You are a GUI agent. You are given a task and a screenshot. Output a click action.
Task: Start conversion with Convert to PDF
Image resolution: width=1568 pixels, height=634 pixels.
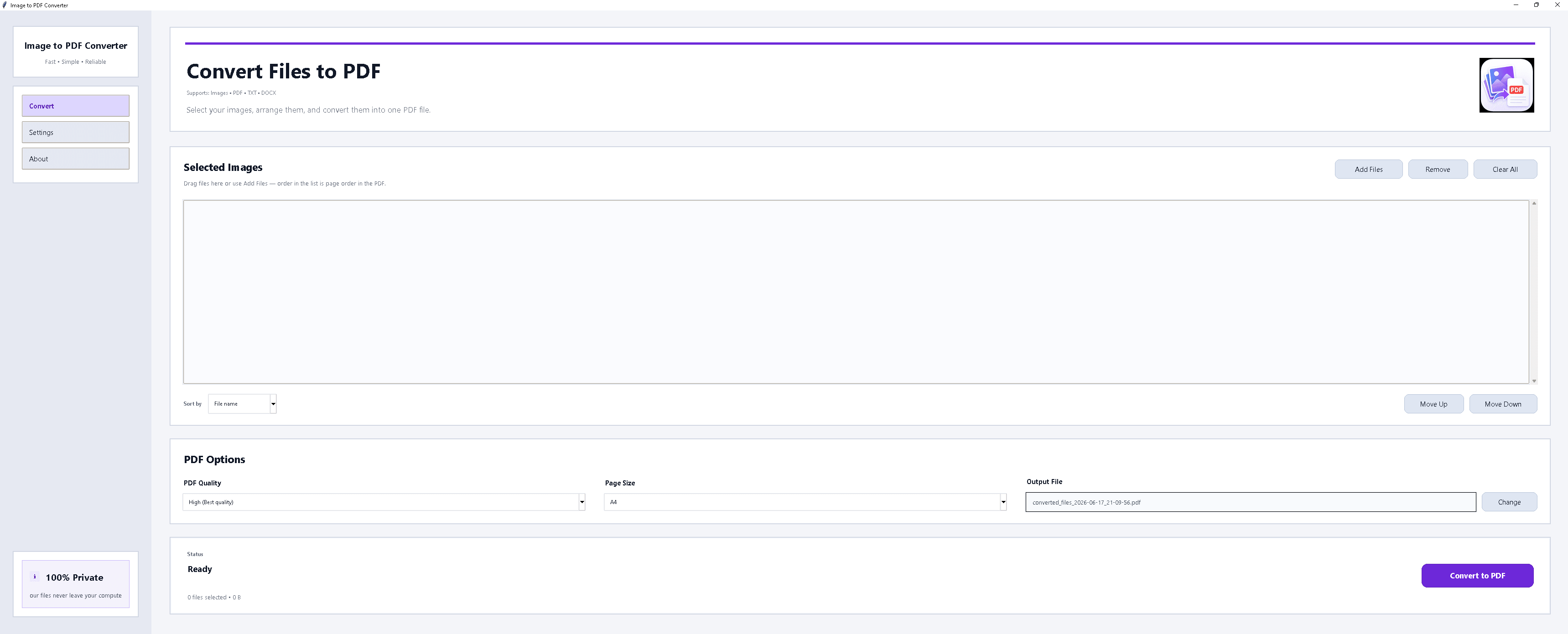[x=1477, y=576]
